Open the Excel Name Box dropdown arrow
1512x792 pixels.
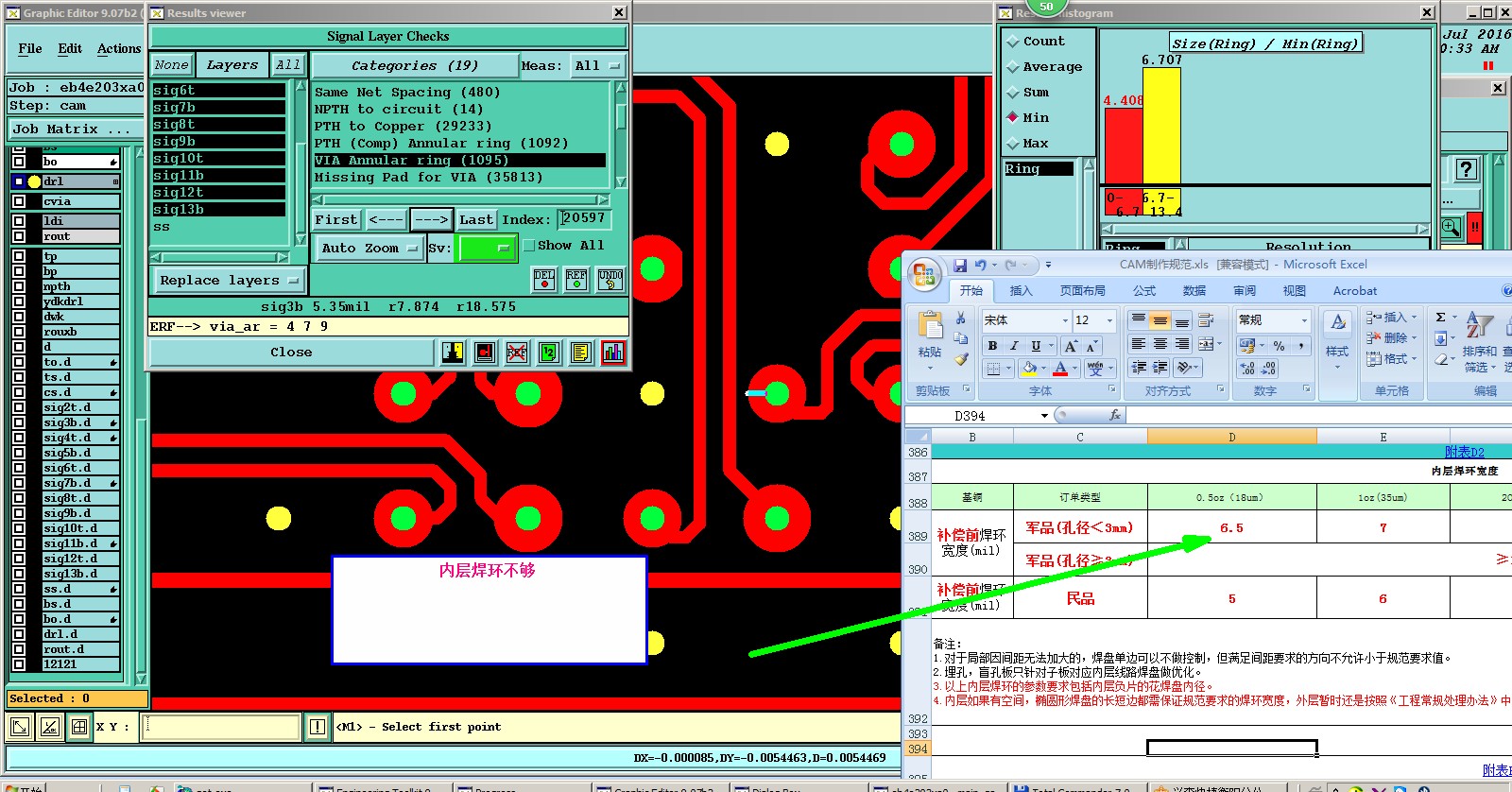(1044, 416)
